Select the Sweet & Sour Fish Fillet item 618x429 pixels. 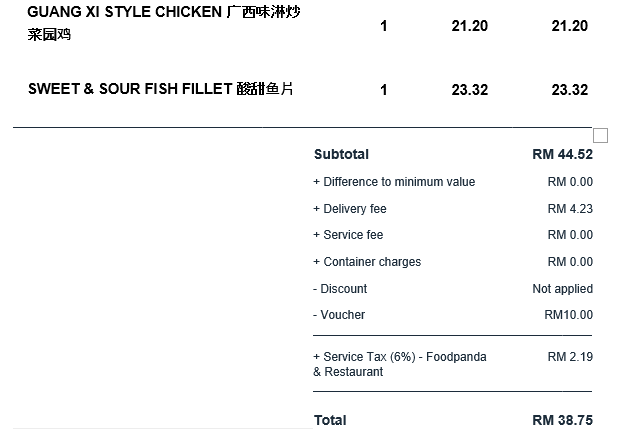point(160,89)
